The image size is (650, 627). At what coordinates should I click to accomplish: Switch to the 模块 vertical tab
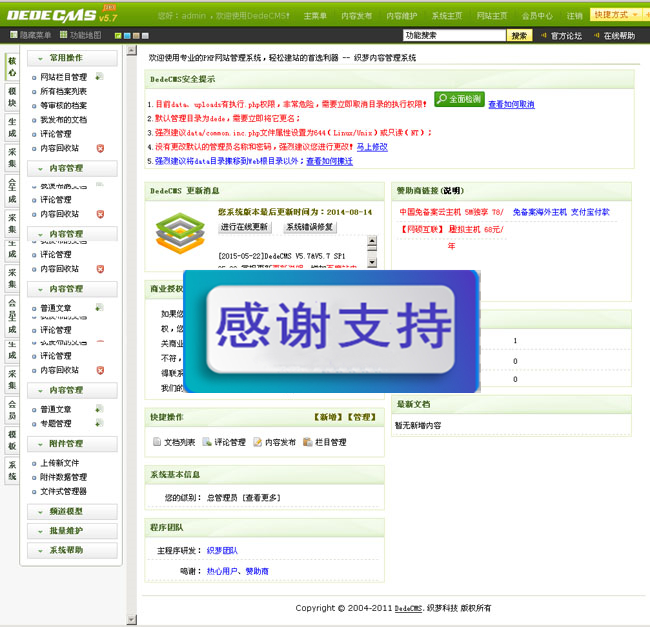(x=12, y=97)
